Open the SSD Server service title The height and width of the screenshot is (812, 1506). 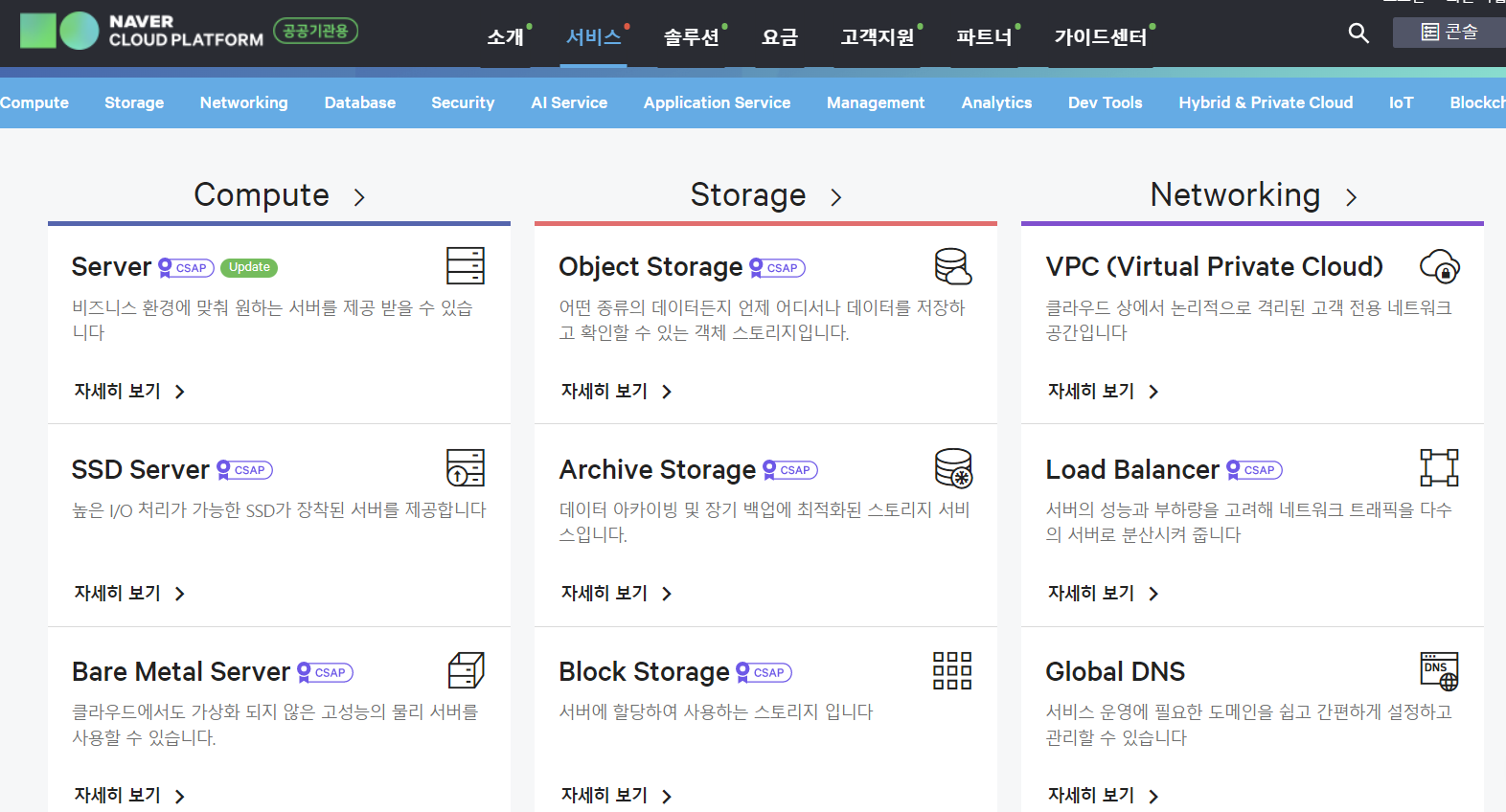tap(140, 469)
